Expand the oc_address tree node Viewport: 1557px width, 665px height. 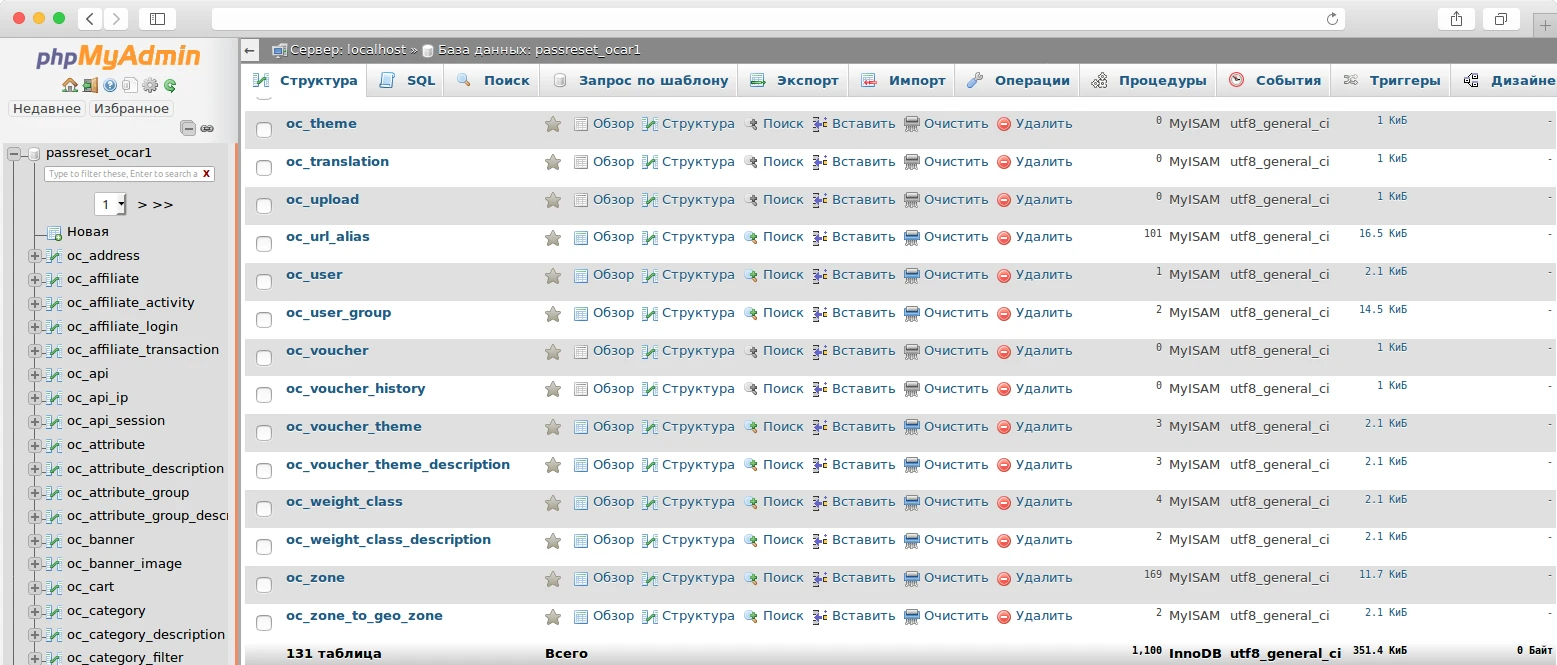click(x=36, y=256)
